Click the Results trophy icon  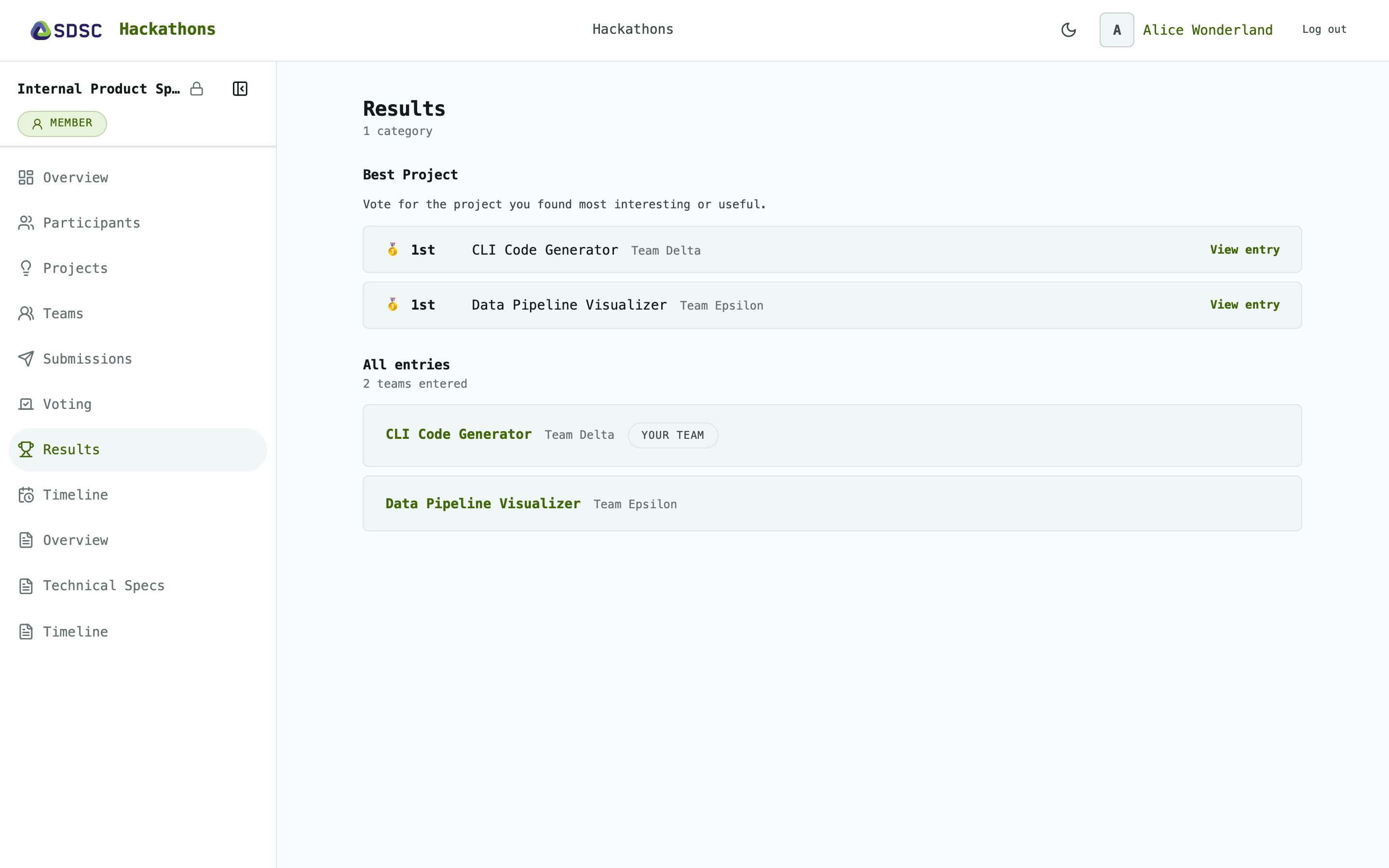click(26, 449)
